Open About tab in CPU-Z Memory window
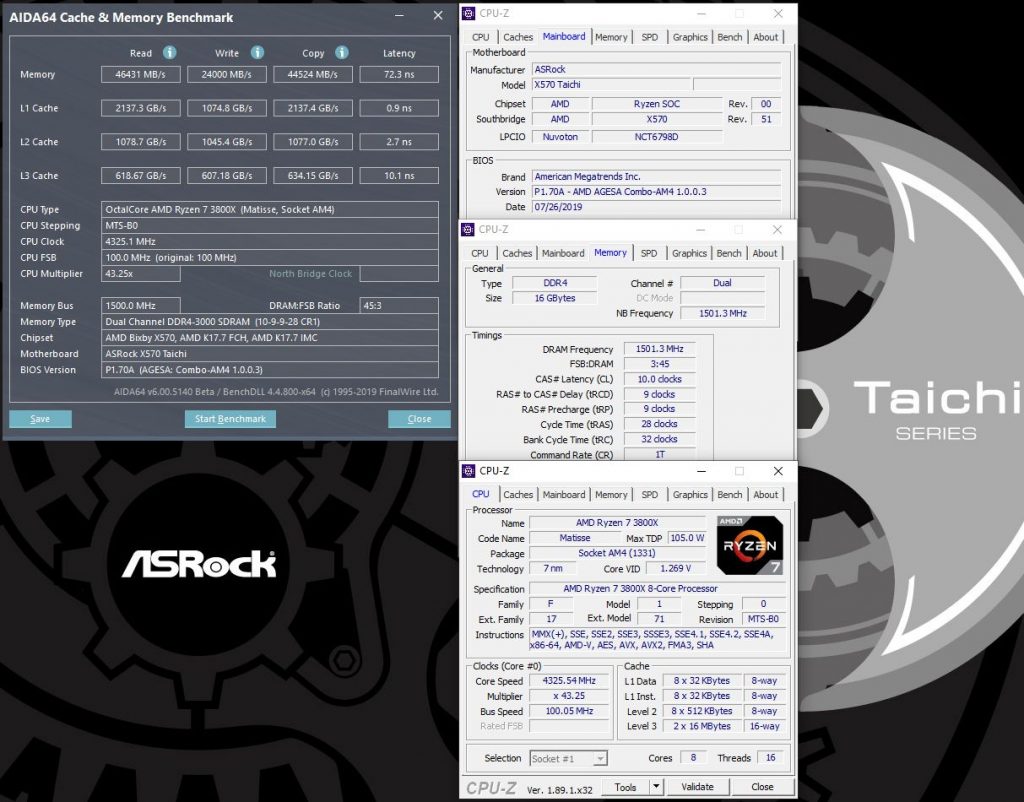The width and height of the screenshot is (1024, 802). [765, 253]
